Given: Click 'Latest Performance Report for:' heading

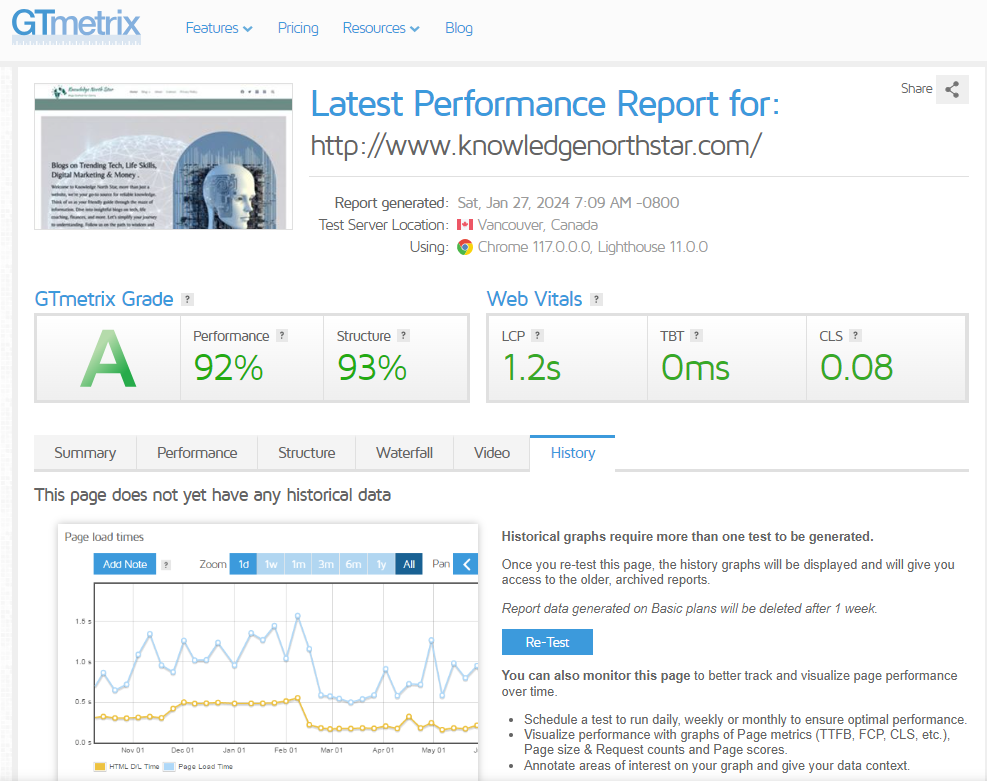Looking at the screenshot, I should (545, 104).
